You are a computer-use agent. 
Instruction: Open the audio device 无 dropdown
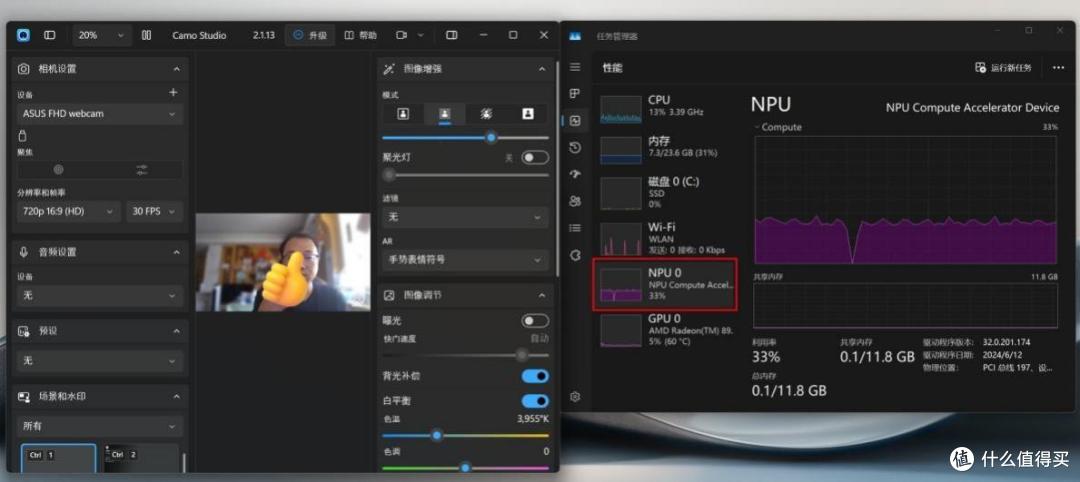click(101, 295)
